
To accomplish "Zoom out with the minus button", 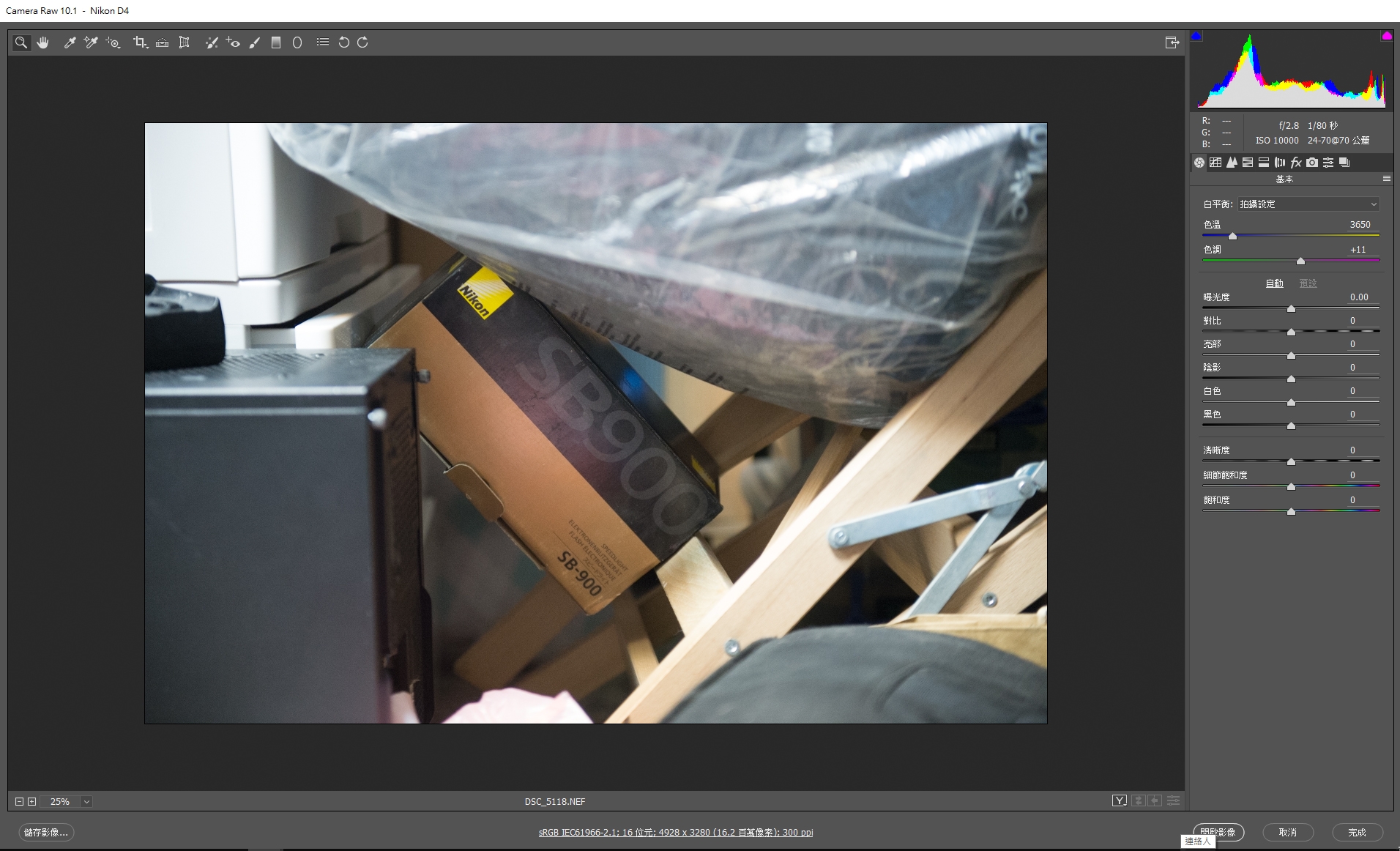I will pyautogui.click(x=20, y=801).
